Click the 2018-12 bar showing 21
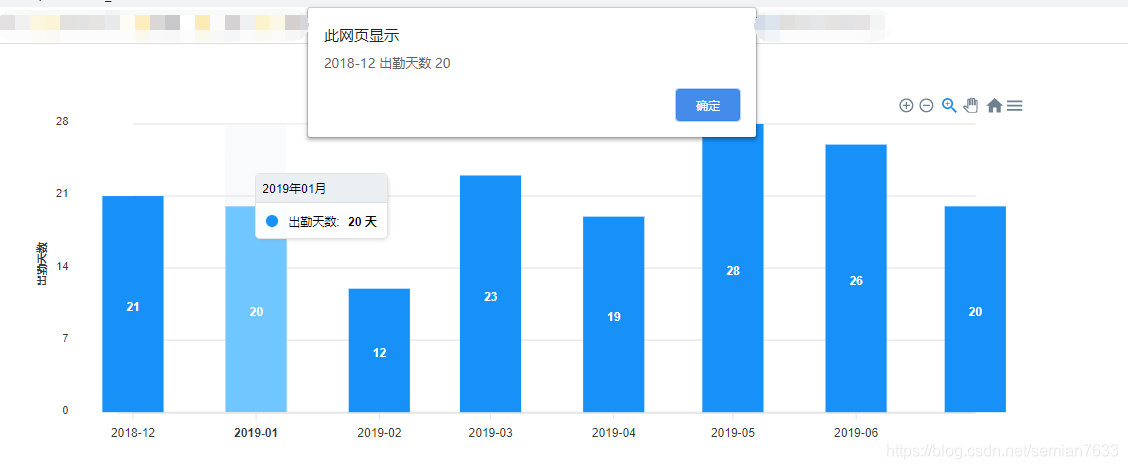 (133, 304)
